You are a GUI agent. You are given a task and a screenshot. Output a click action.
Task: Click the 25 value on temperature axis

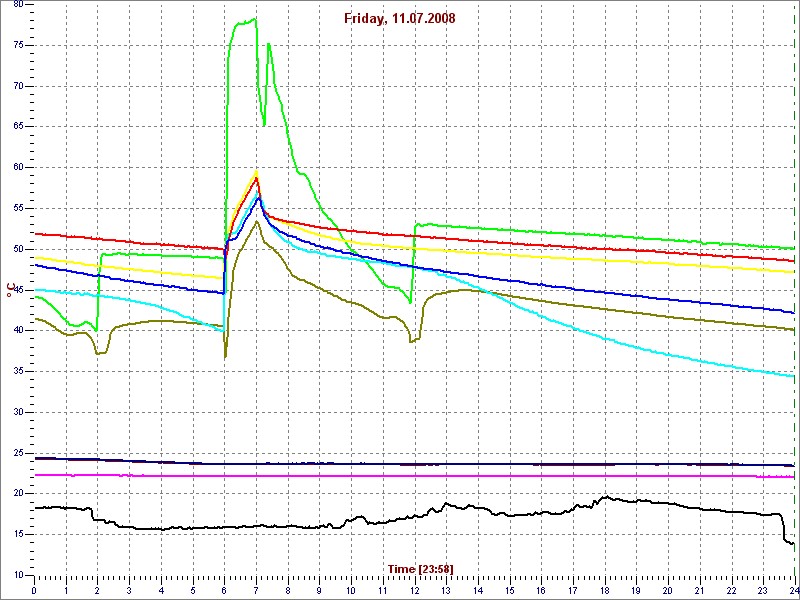pyautogui.click(x=18, y=453)
